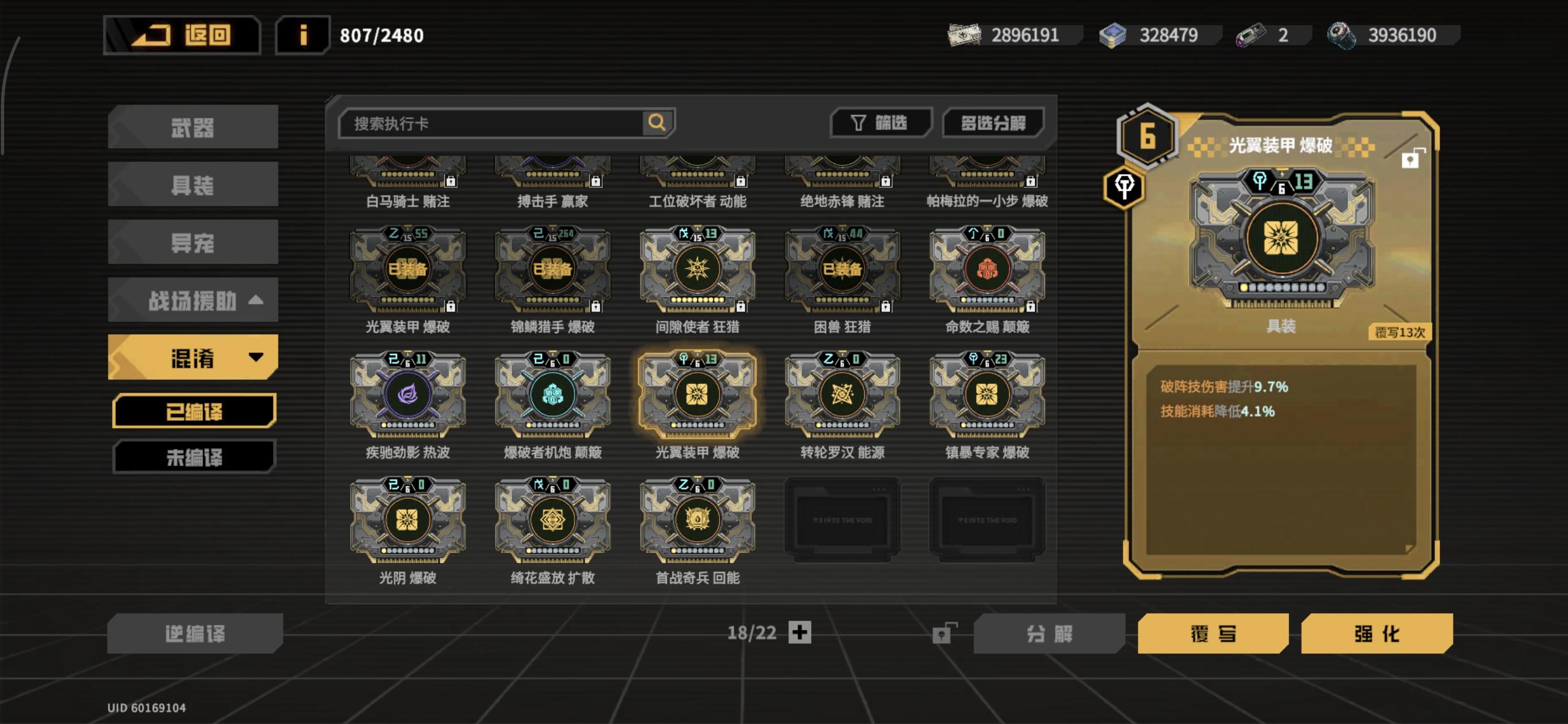The width and height of the screenshot is (1568, 724).
Task: Switch to the 武器 tab
Action: 192,127
